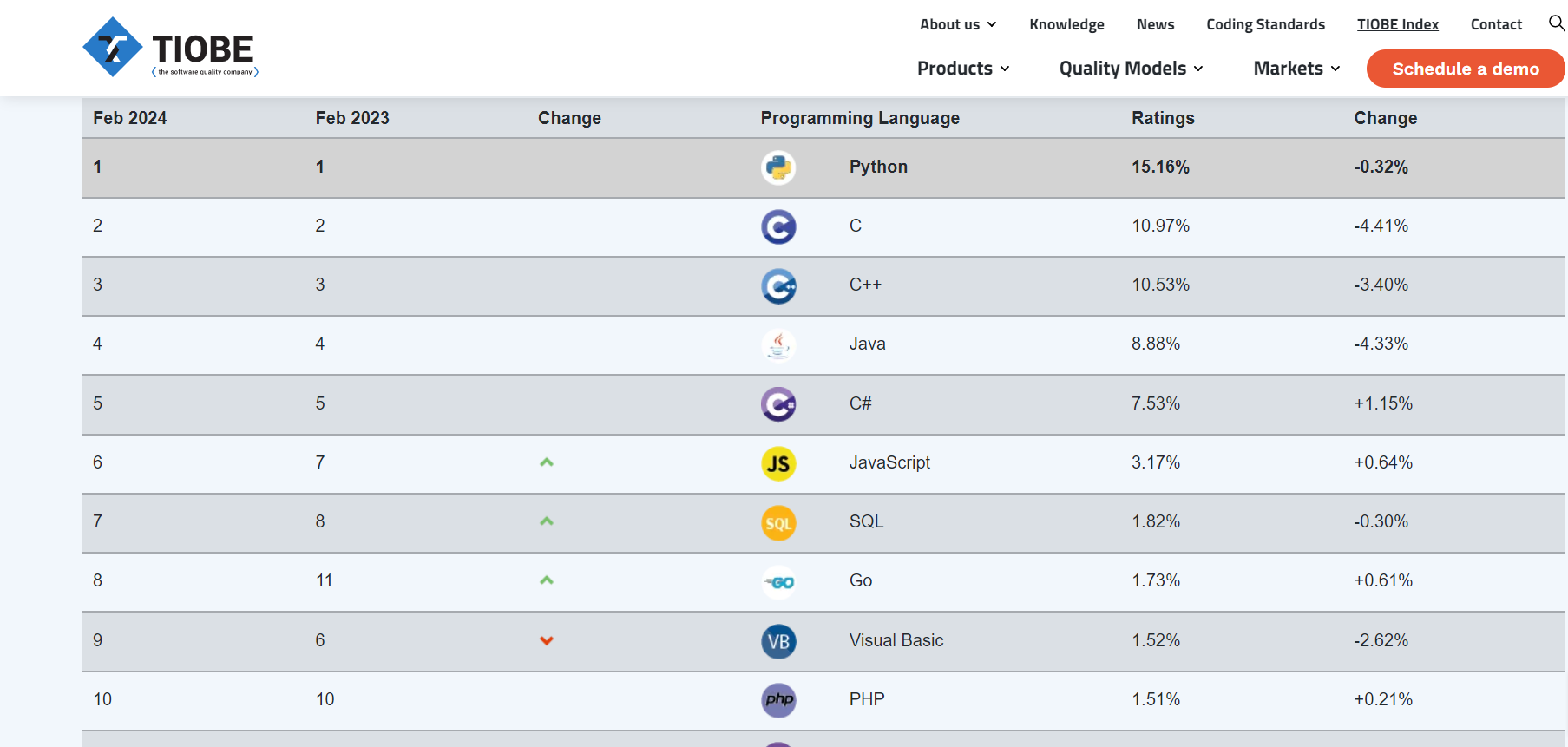Click the 8.88% Java rating
The width and height of the screenshot is (1568, 747).
[x=1156, y=344]
